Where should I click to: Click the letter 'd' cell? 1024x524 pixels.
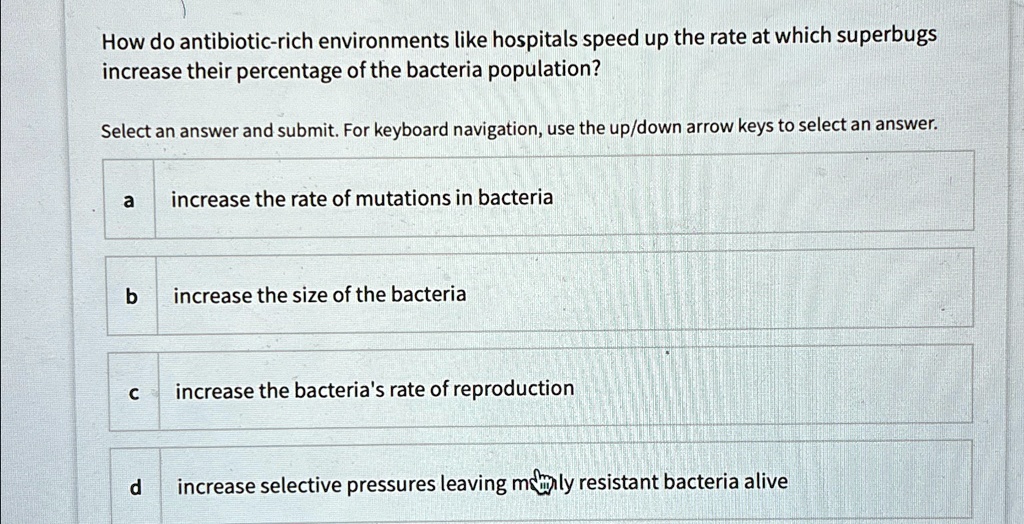tap(135, 486)
